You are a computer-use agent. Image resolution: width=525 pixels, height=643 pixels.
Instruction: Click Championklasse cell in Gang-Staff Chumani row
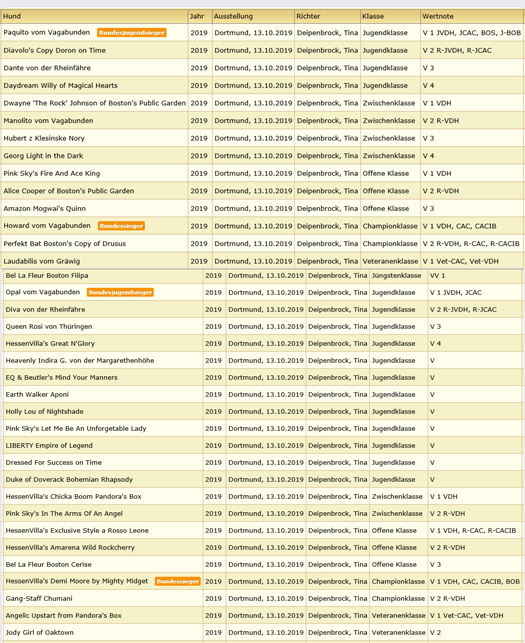[x=398, y=599]
